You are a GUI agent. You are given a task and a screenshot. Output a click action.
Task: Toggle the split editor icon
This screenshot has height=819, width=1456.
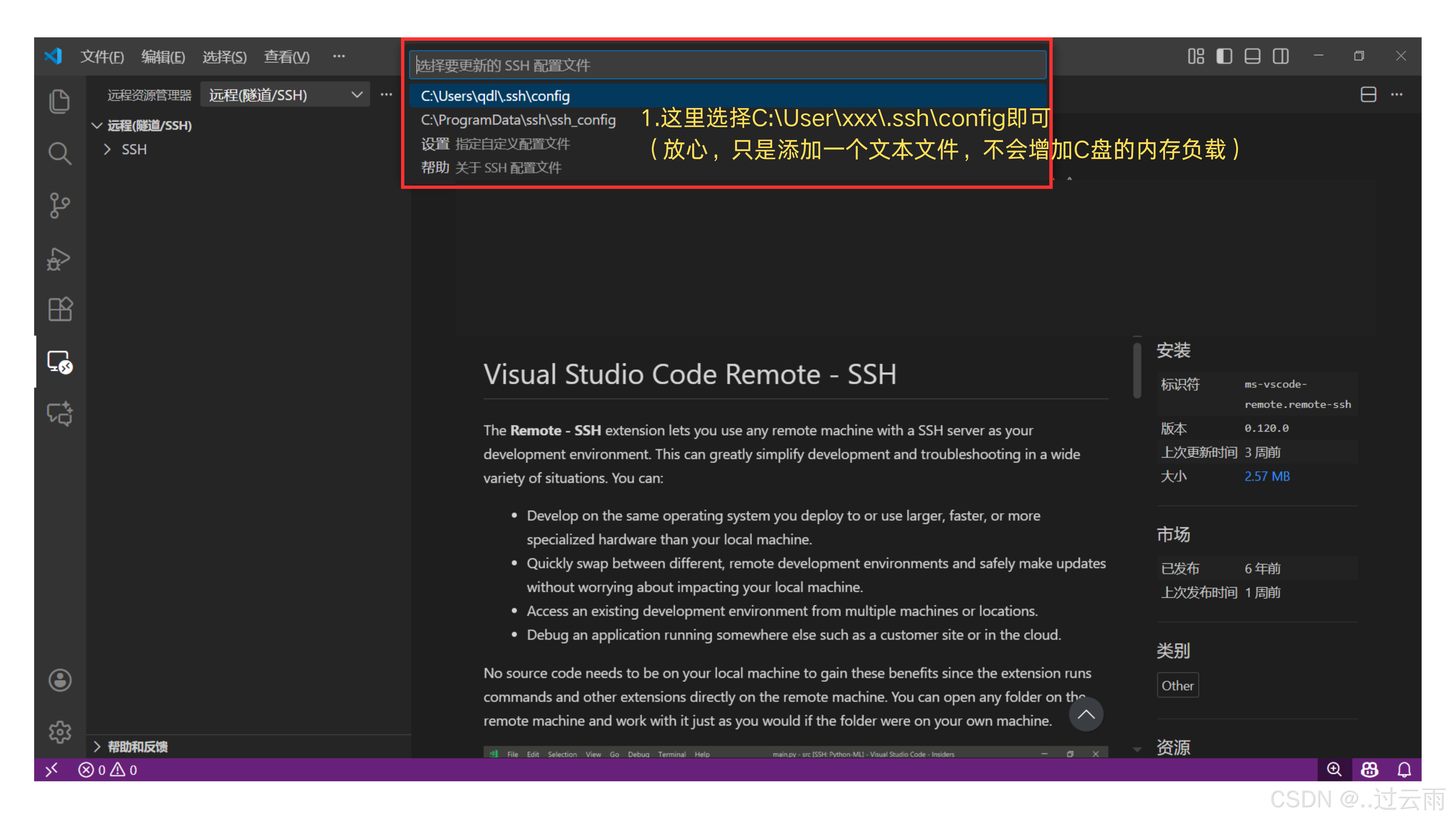(1368, 95)
